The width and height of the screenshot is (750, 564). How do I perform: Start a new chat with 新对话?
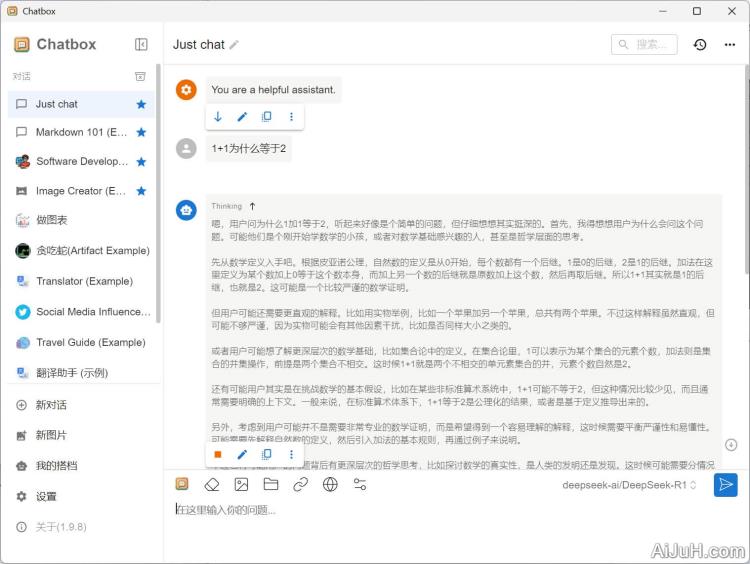(51, 405)
